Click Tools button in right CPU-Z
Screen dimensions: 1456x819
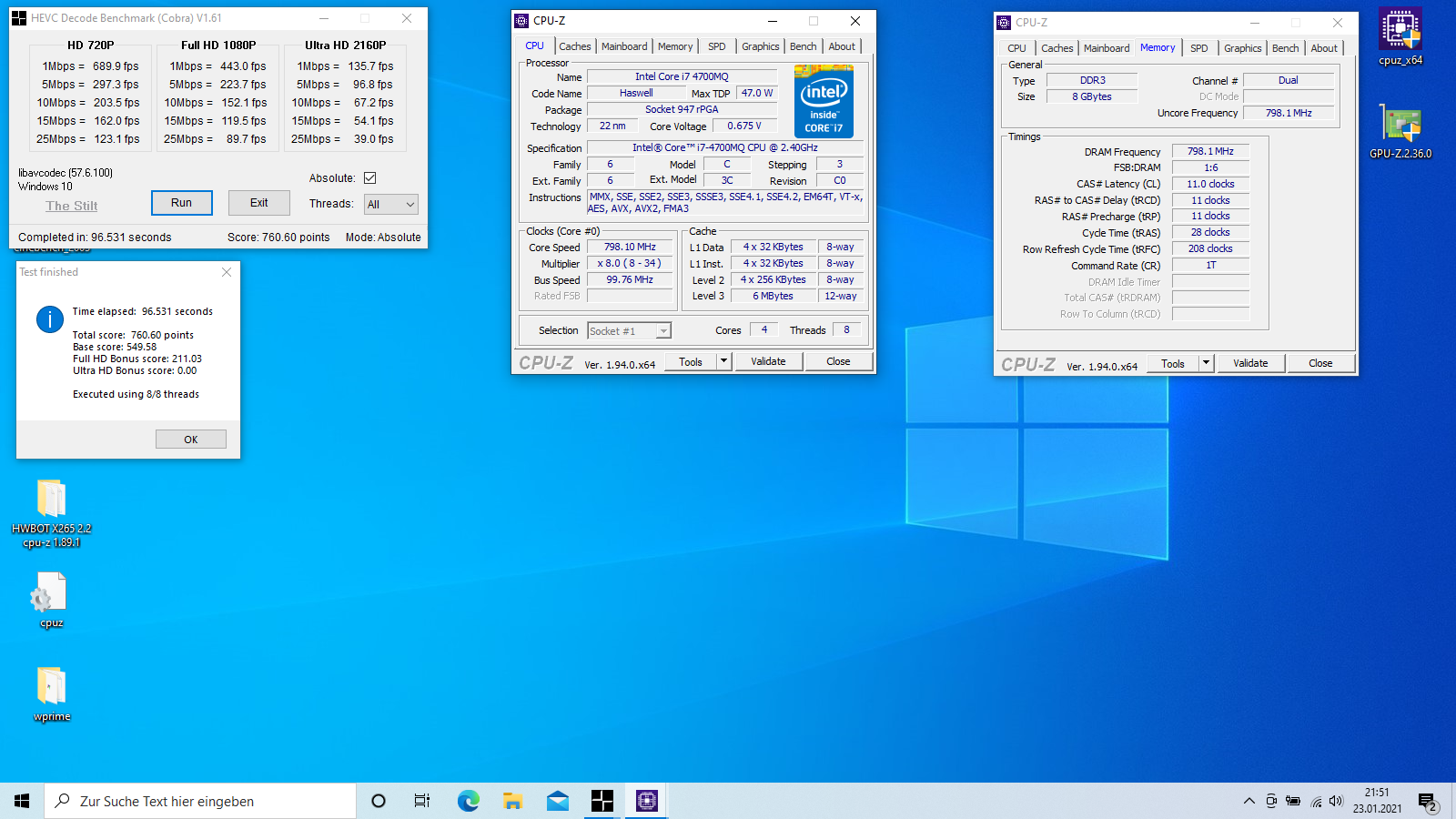pyautogui.click(x=1173, y=363)
